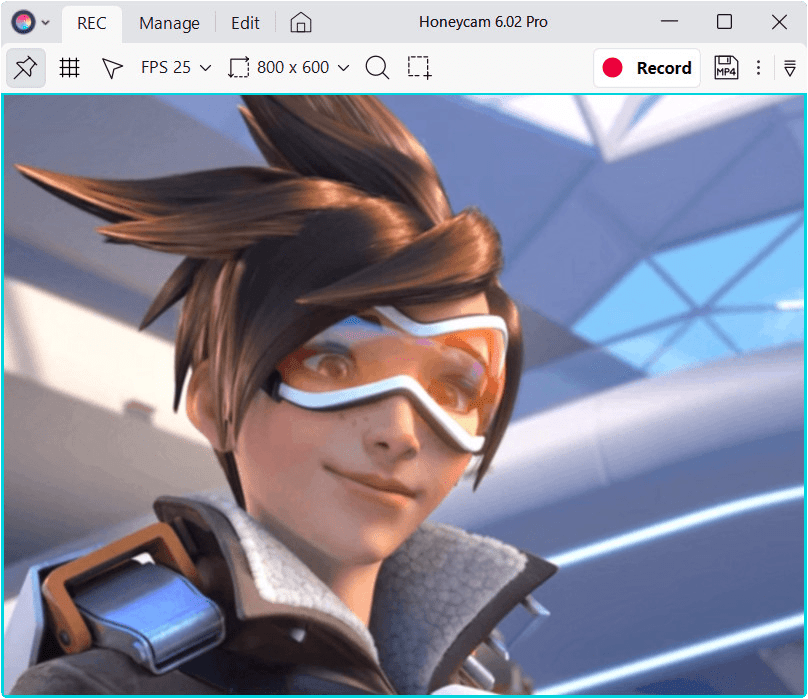
Task: Click the home icon
Action: tap(301, 23)
